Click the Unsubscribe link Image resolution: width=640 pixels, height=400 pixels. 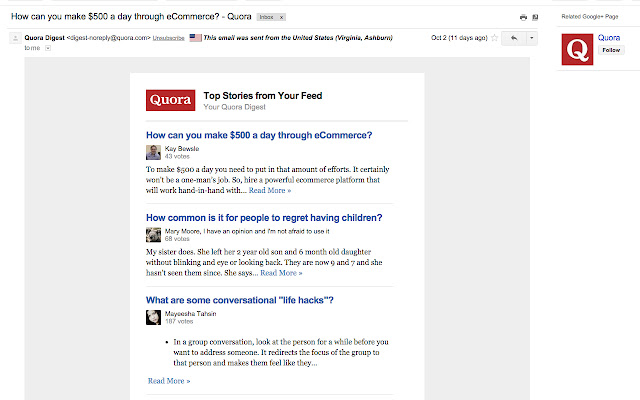[169, 38]
